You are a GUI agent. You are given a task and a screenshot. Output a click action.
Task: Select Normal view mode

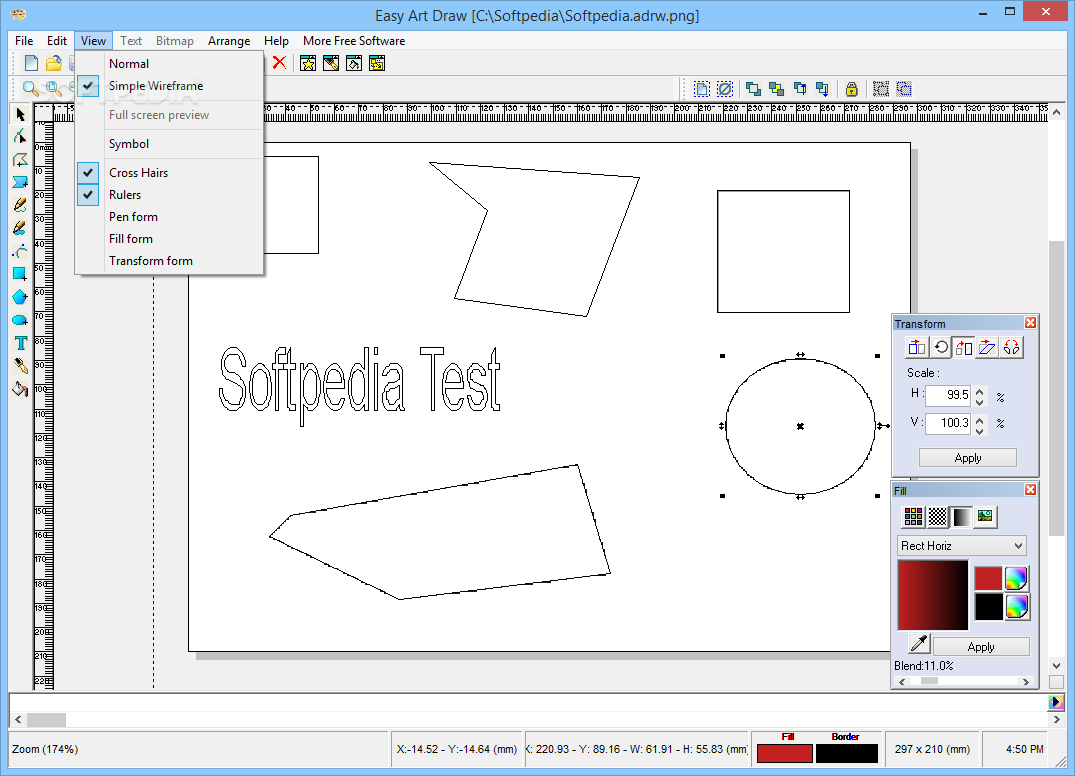coord(169,64)
